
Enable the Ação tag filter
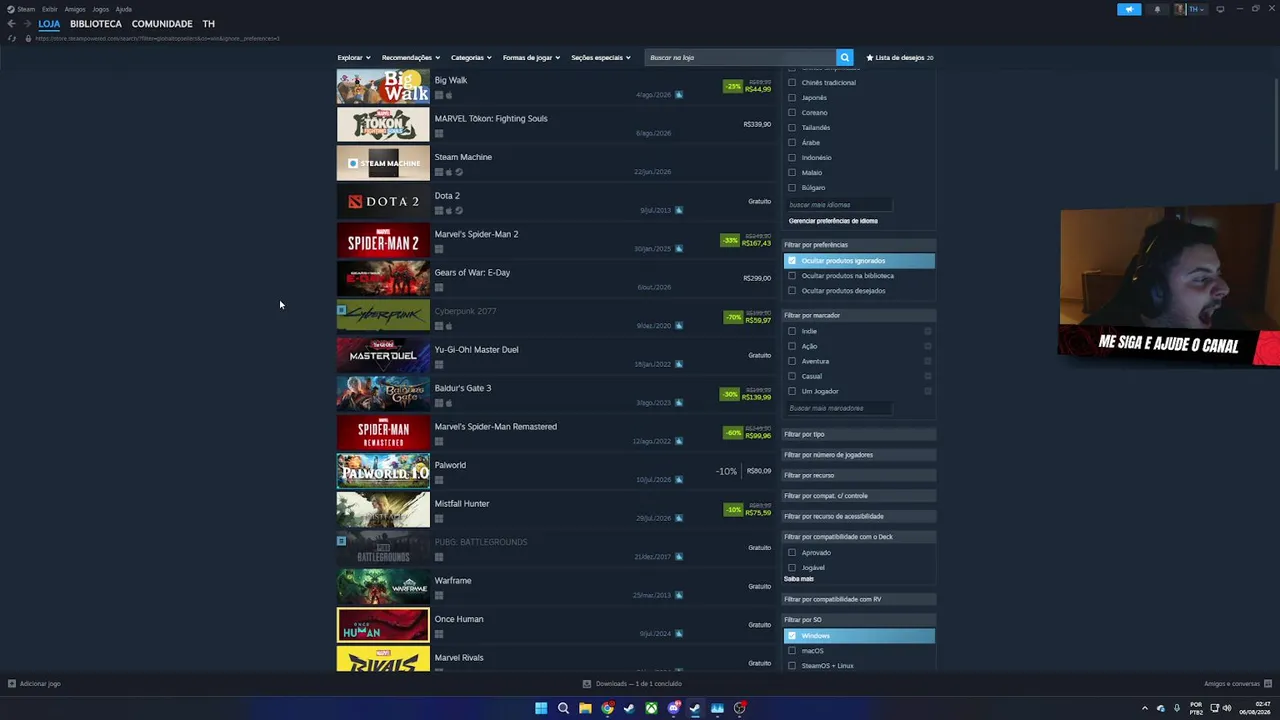(x=792, y=346)
